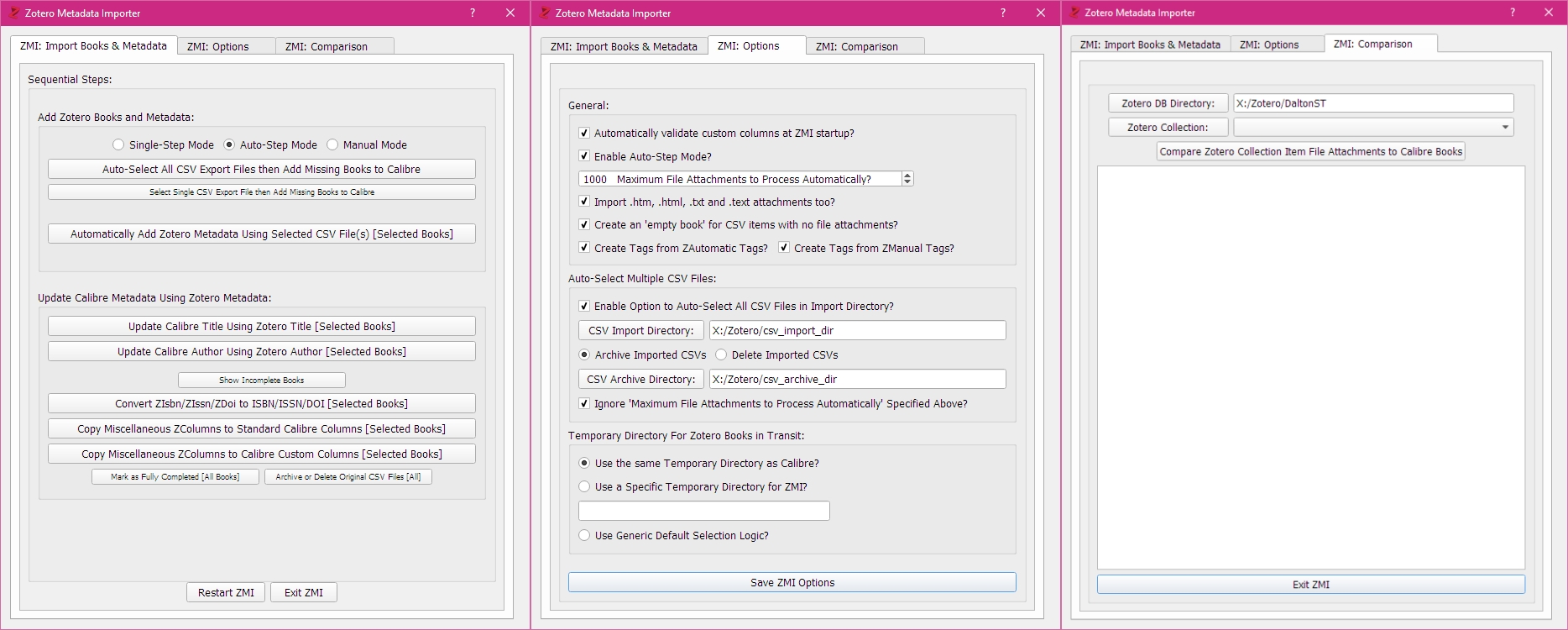Click the Save ZMI Options button
This screenshot has width=1568, height=630.
792,582
